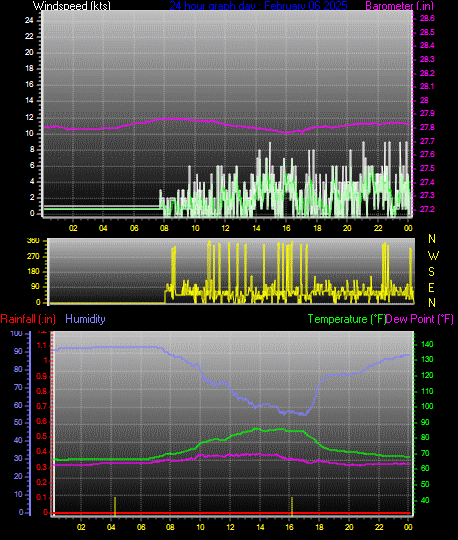Image resolution: width=458 pixels, height=540 pixels.
Task: Click the "28" barometer scale value
Action: [424, 100]
